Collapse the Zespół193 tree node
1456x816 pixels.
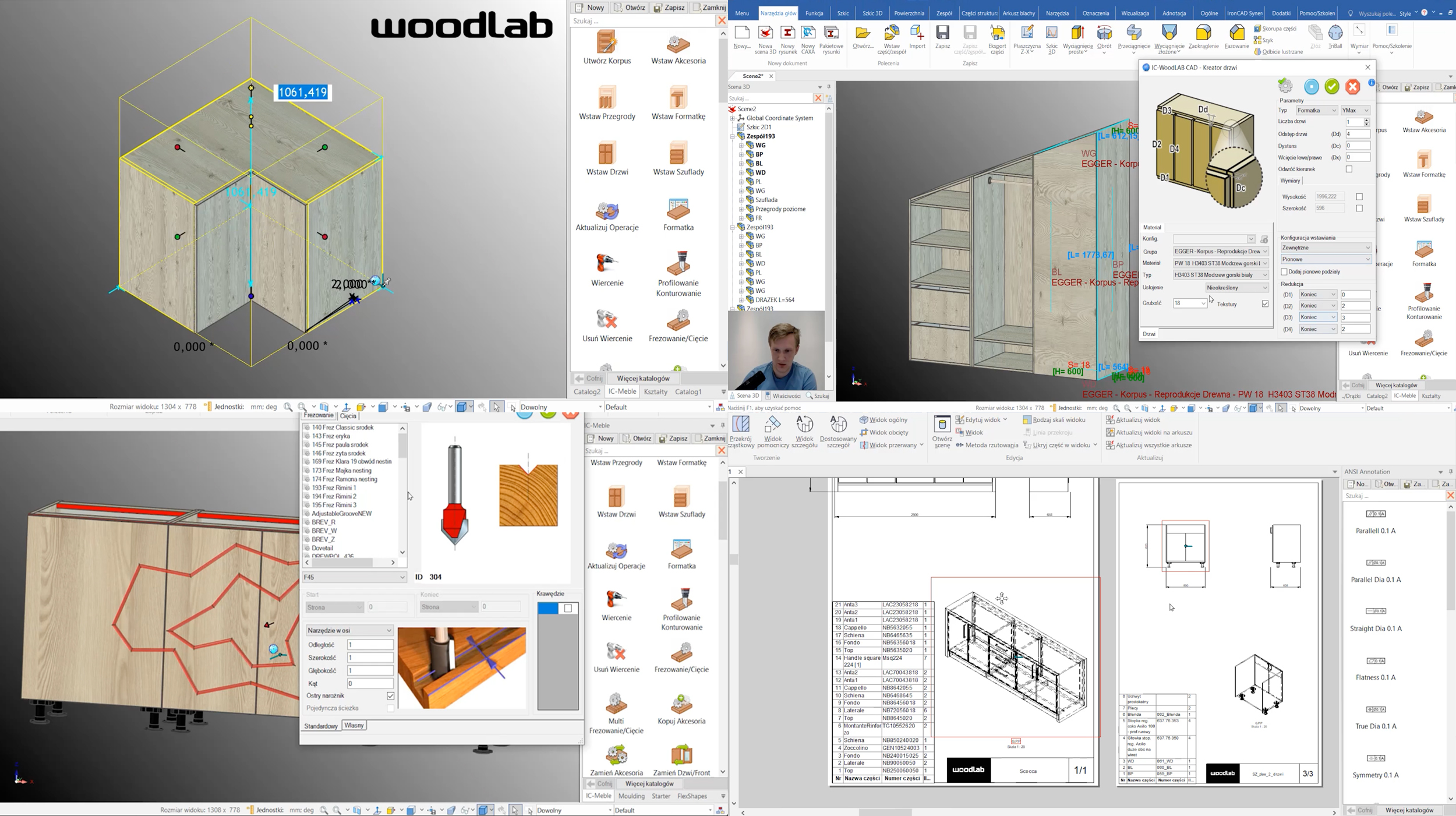[733, 136]
